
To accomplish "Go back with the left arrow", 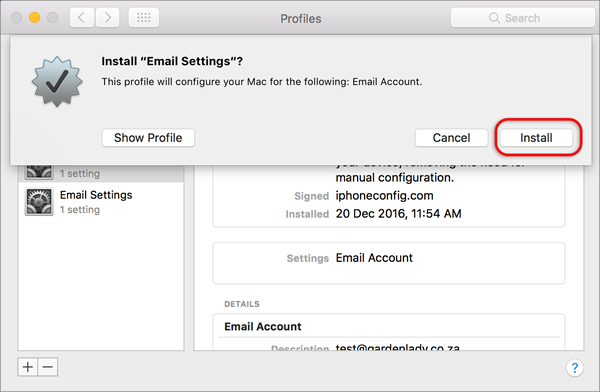I will coord(82,18).
